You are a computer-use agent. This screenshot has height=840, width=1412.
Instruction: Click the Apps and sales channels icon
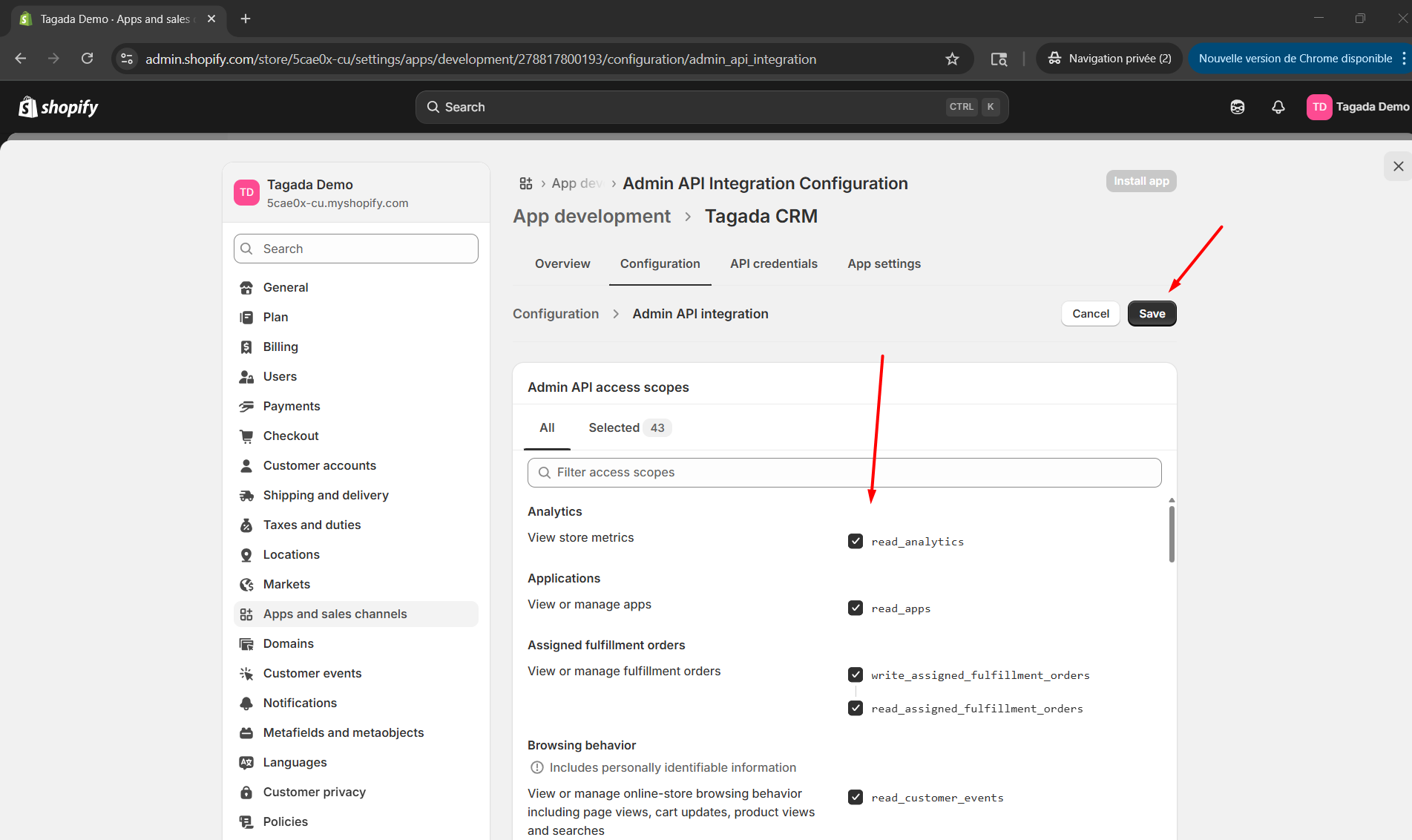tap(246, 614)
